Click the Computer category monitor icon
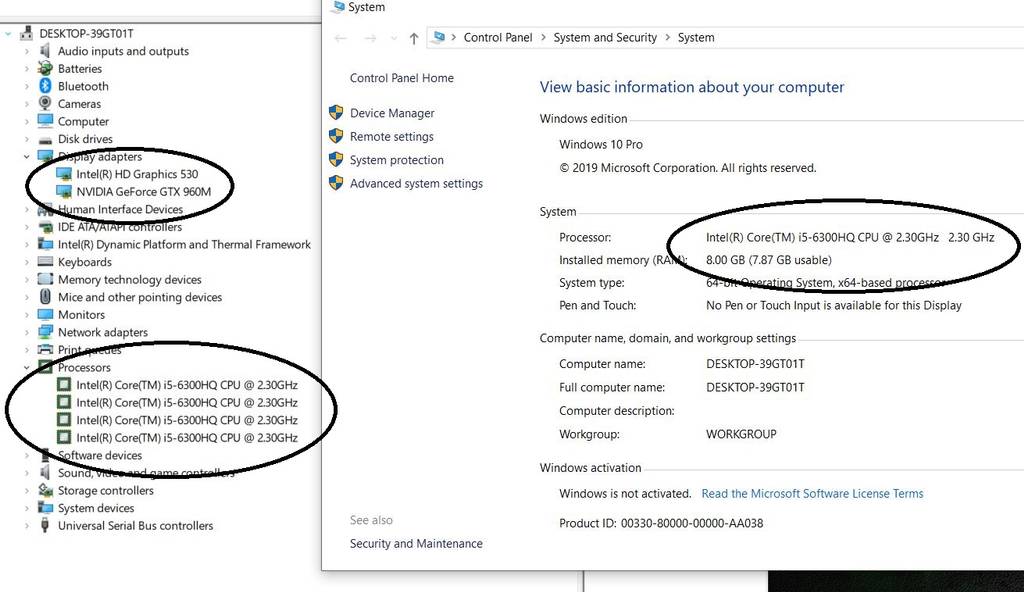The width and height of the screenshot is (1024, 592). coord(45,121)
